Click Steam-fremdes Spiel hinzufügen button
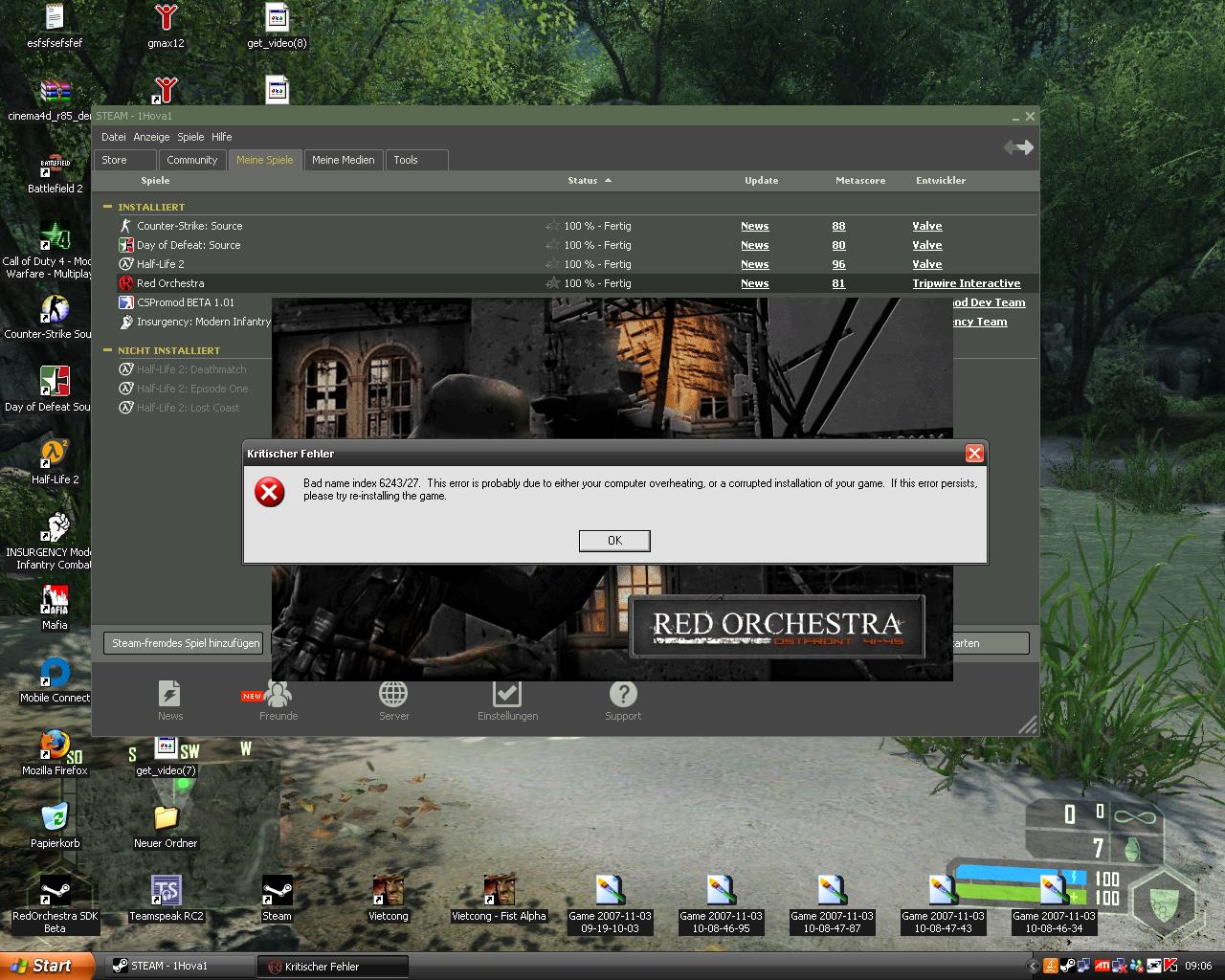Screen dimensions: 1225x980 (186, 643)
